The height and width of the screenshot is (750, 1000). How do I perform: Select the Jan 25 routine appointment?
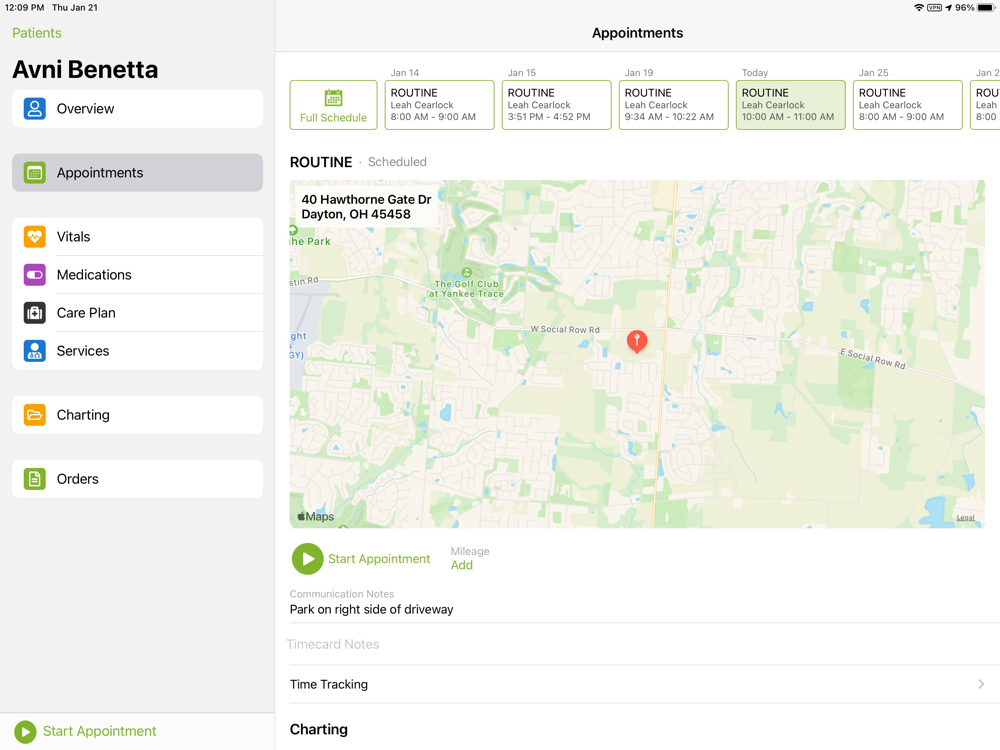[x=908, y=105]
